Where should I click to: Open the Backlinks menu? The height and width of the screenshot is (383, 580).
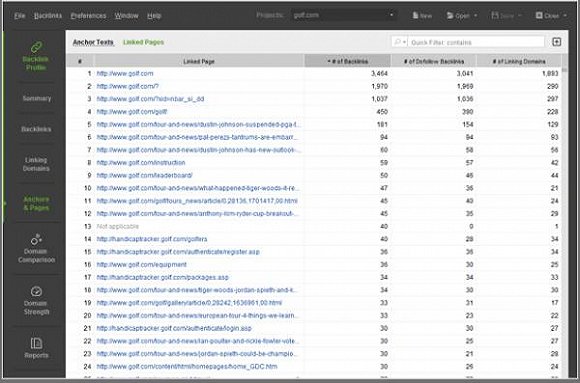[x=48, y=16]
